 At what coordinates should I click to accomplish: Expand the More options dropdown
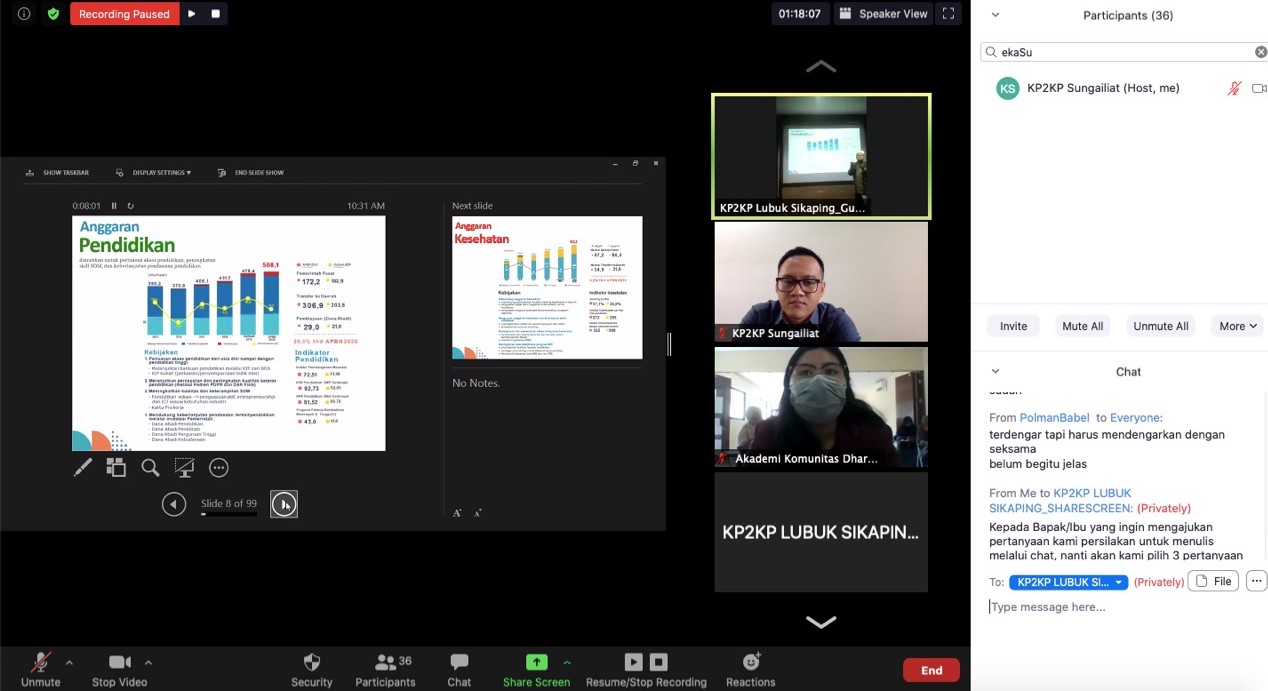point(1238,326)
